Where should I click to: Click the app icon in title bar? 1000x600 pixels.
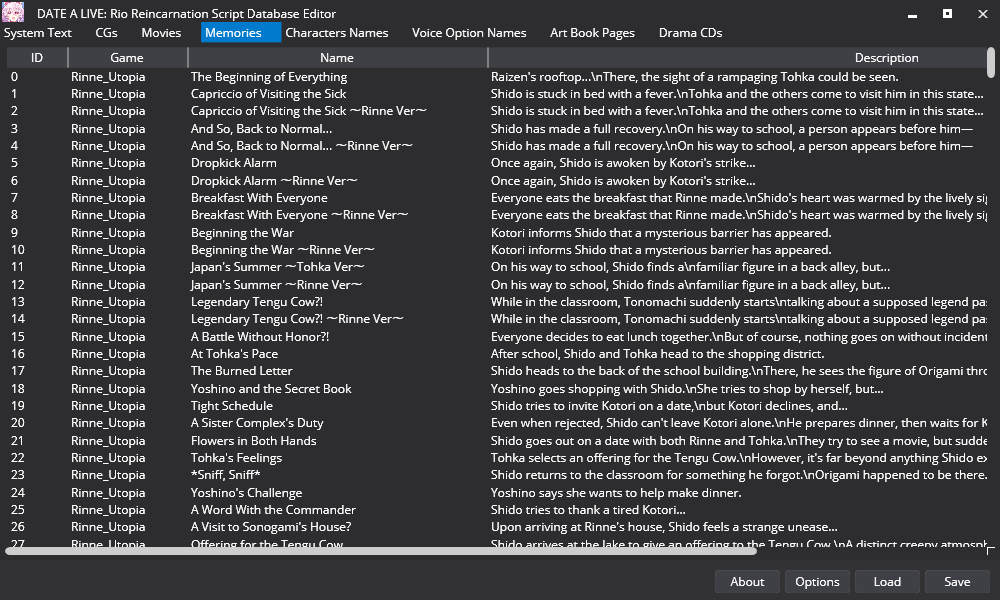(13, 12)
